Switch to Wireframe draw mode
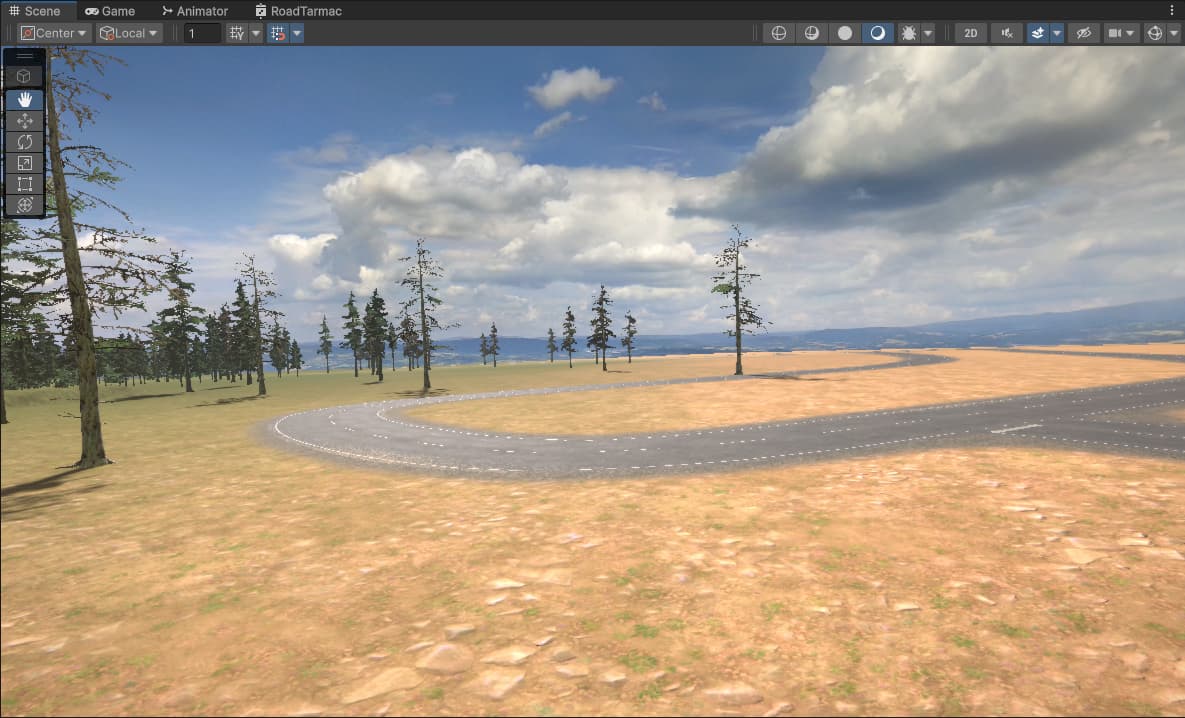1185x718 pixels. (778, 33)
